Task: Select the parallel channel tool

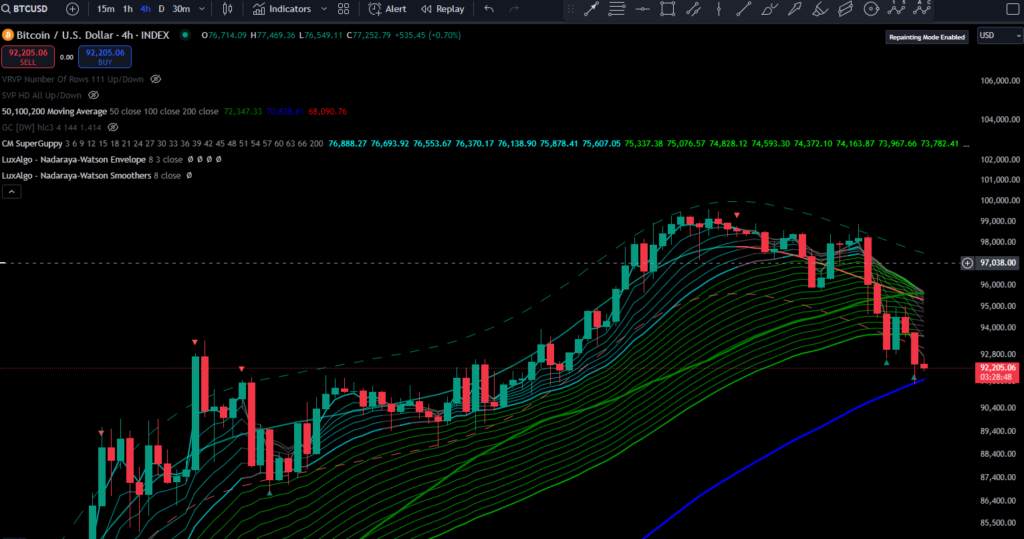Action: (694, 9)
